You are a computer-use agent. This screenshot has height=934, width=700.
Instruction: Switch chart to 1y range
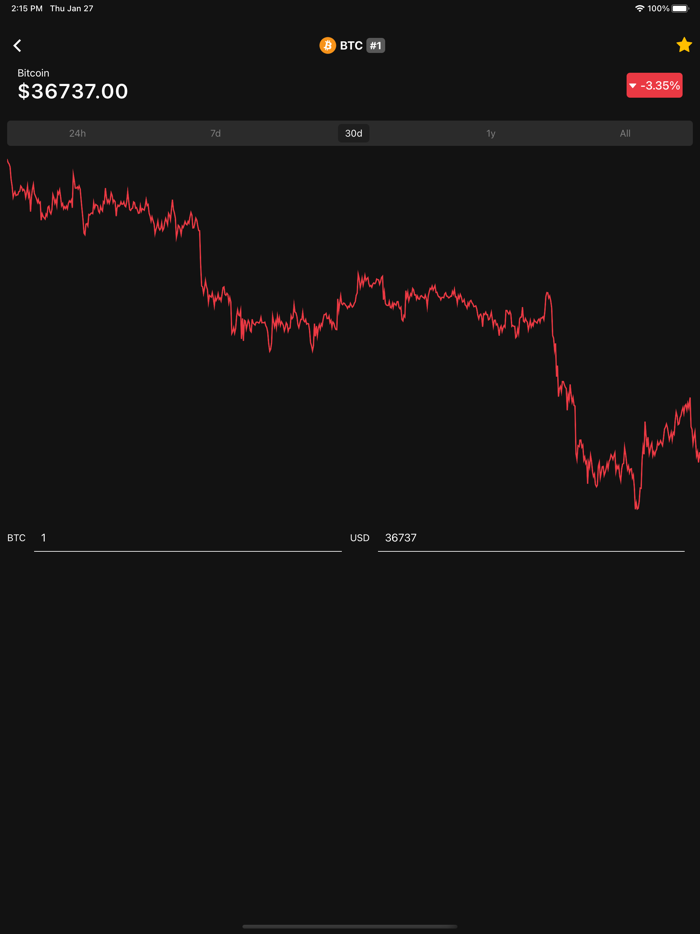click(490, 133)
